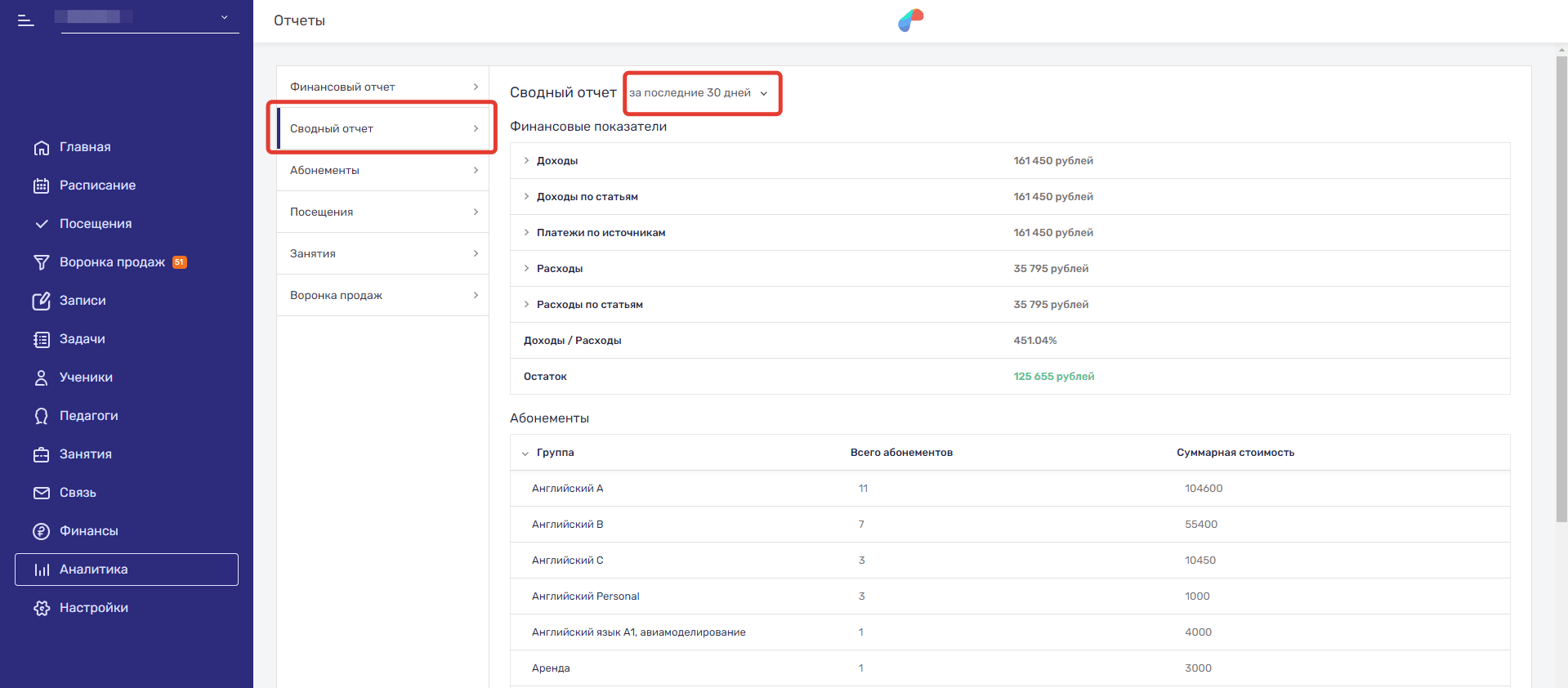
Task: Click the vertical page scrollbar
Action: [x=1561, y=286]
